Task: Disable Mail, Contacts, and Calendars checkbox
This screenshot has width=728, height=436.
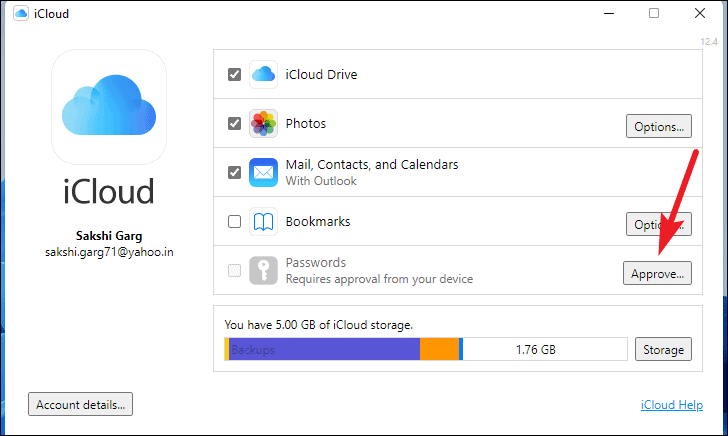Action: 234,172
